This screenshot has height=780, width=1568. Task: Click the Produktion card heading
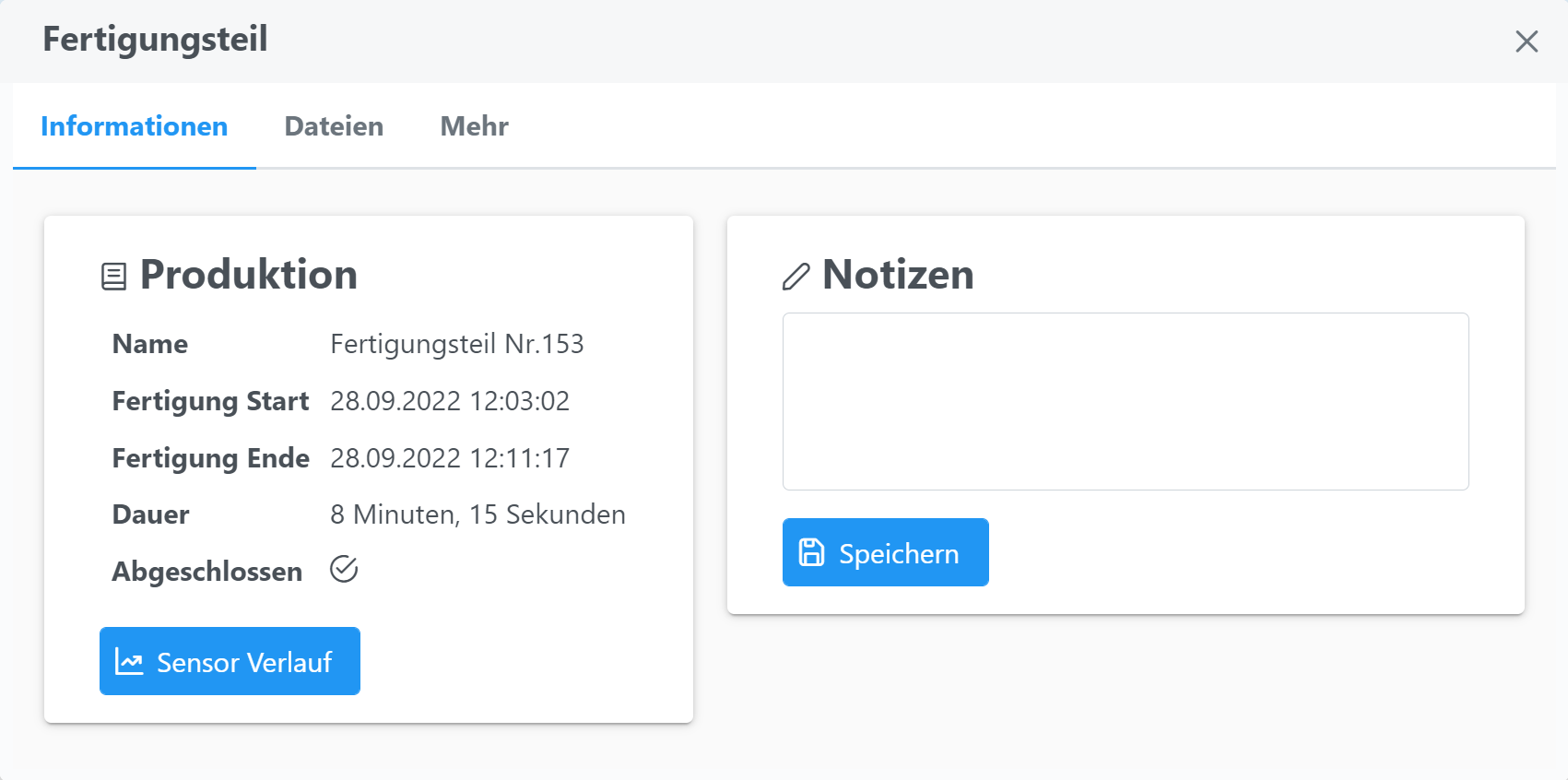coord(248,275)
